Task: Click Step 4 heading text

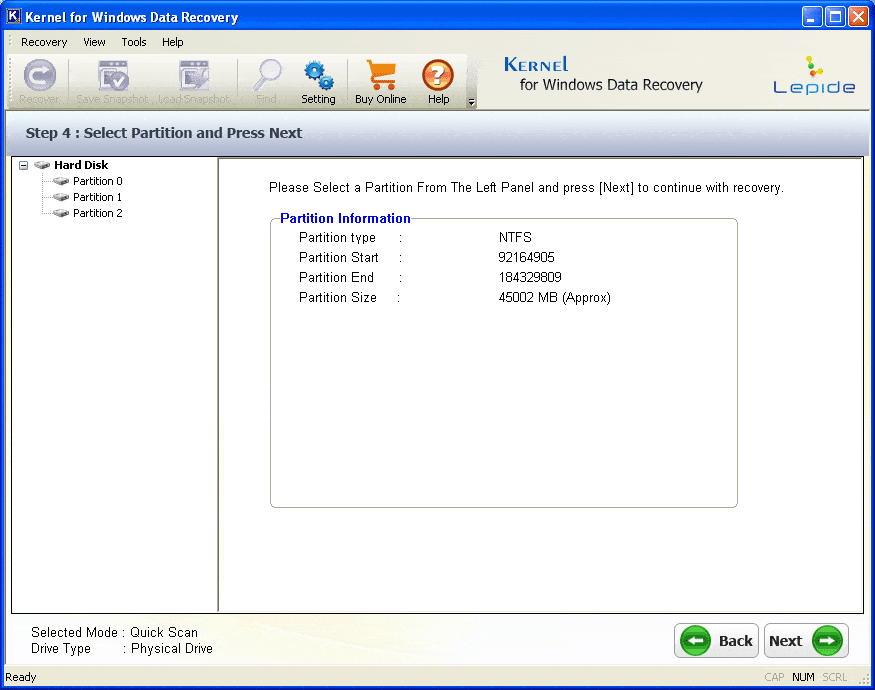Action: [x=164, y=133]
